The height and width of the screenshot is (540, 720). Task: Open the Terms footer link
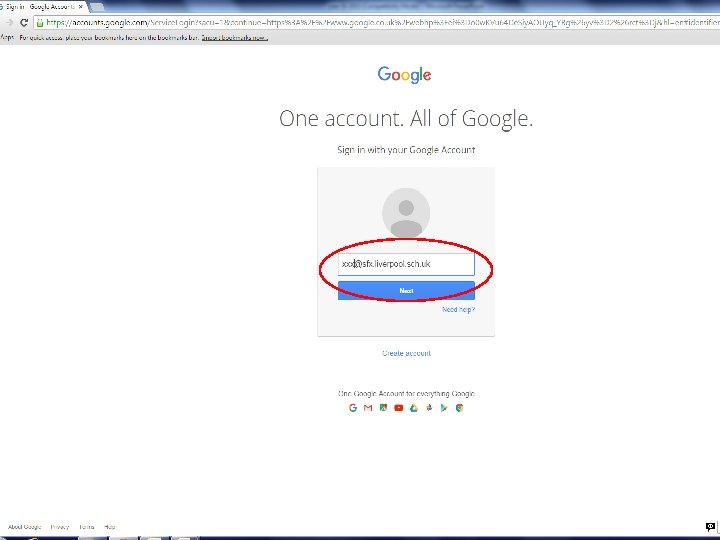(x=86, y=527)
